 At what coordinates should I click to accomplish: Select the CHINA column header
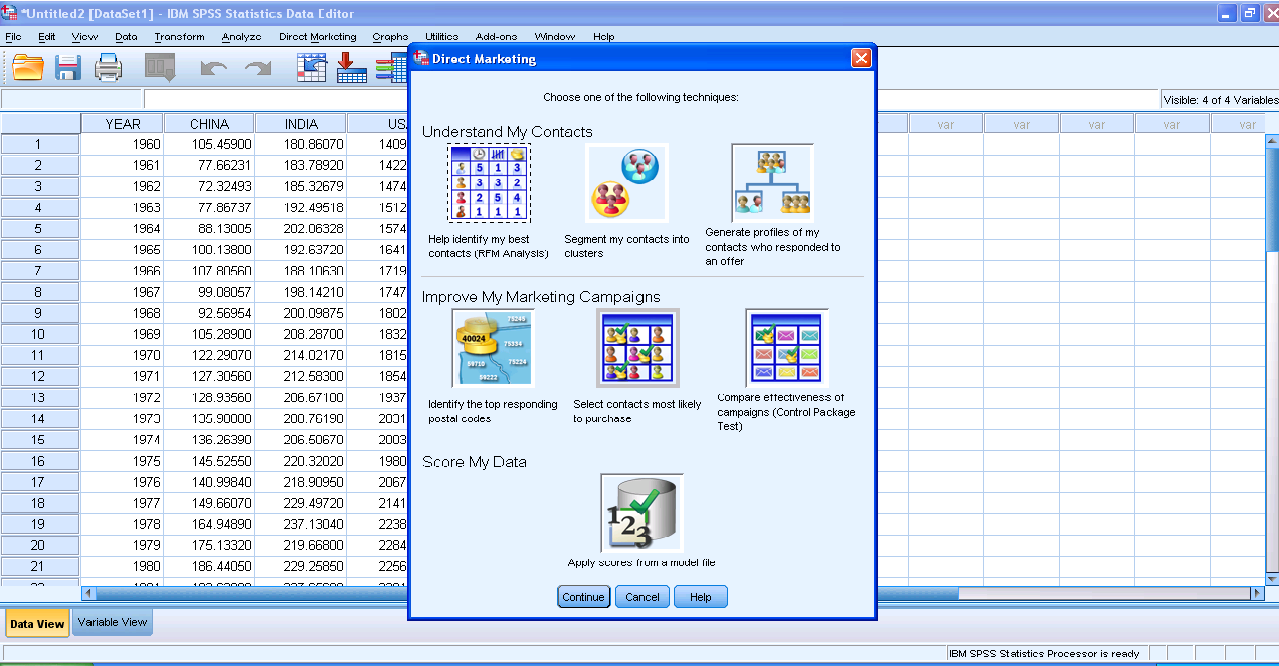pyautogui.click(x=209, y=124)
